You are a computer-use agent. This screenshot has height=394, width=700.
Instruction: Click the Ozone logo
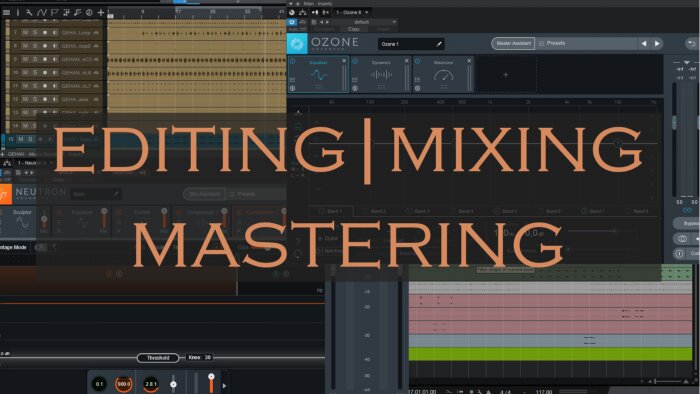pos(297,44)
